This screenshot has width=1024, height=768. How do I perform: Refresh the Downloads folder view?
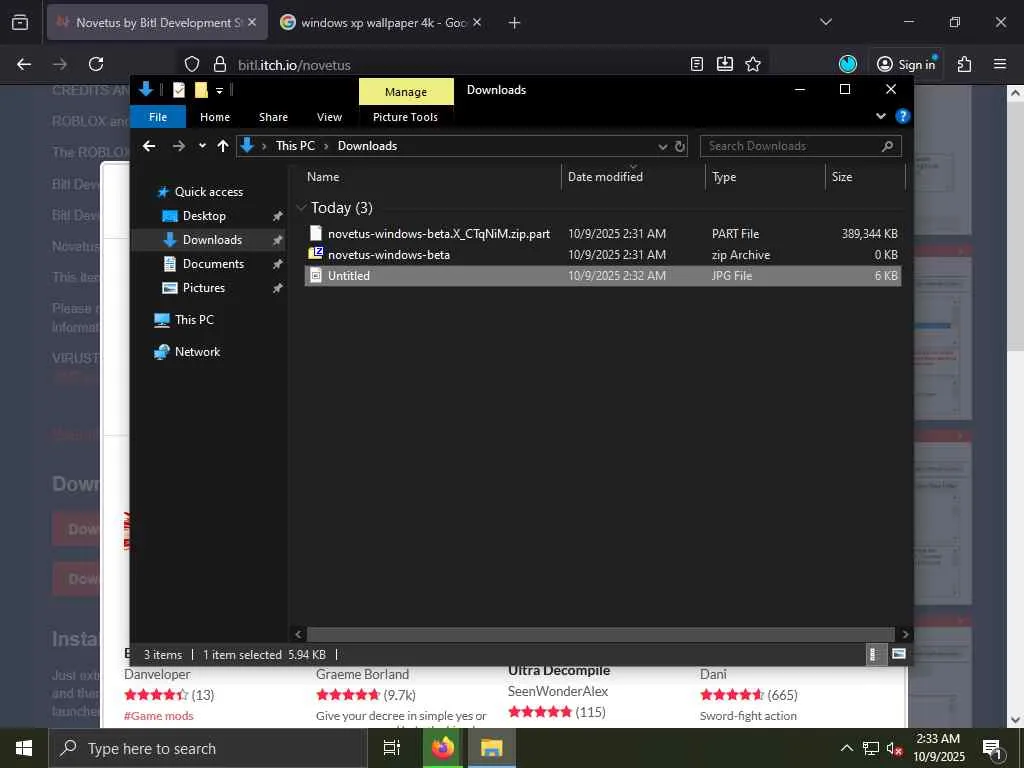point(680,146)
